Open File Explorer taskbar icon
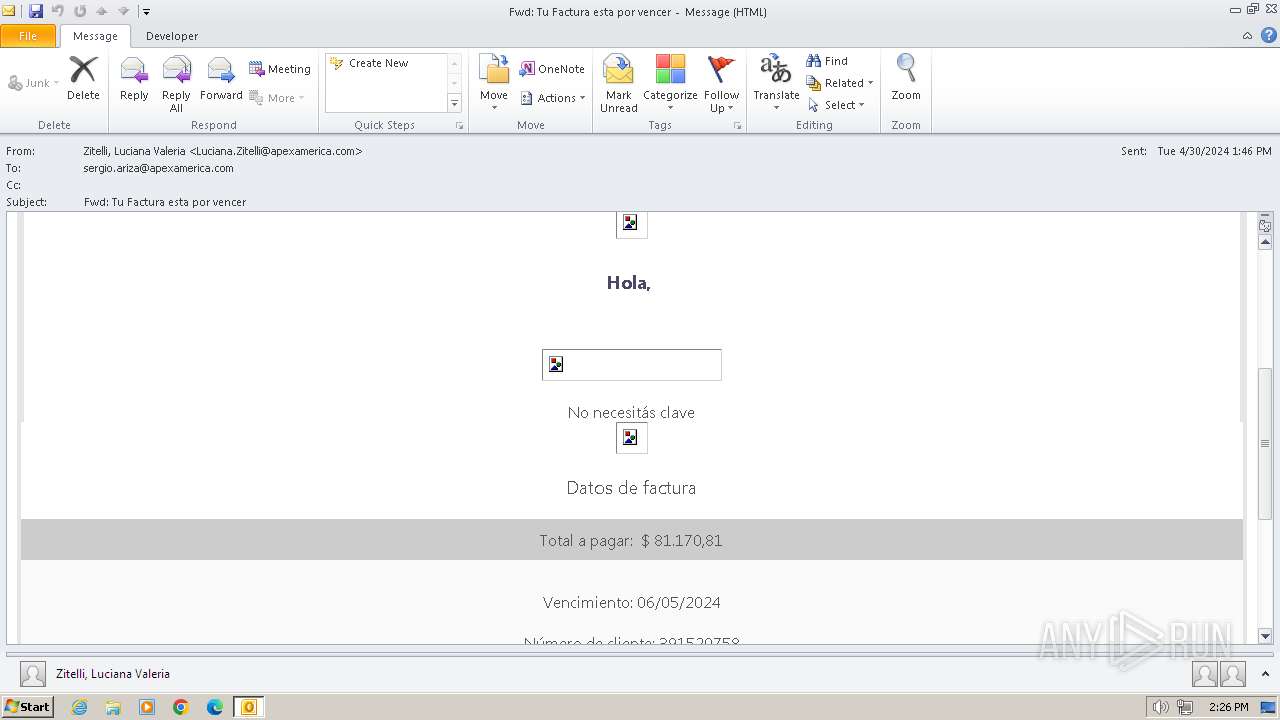This screenshot has width=1280, height=720. (x=113, y=707)
